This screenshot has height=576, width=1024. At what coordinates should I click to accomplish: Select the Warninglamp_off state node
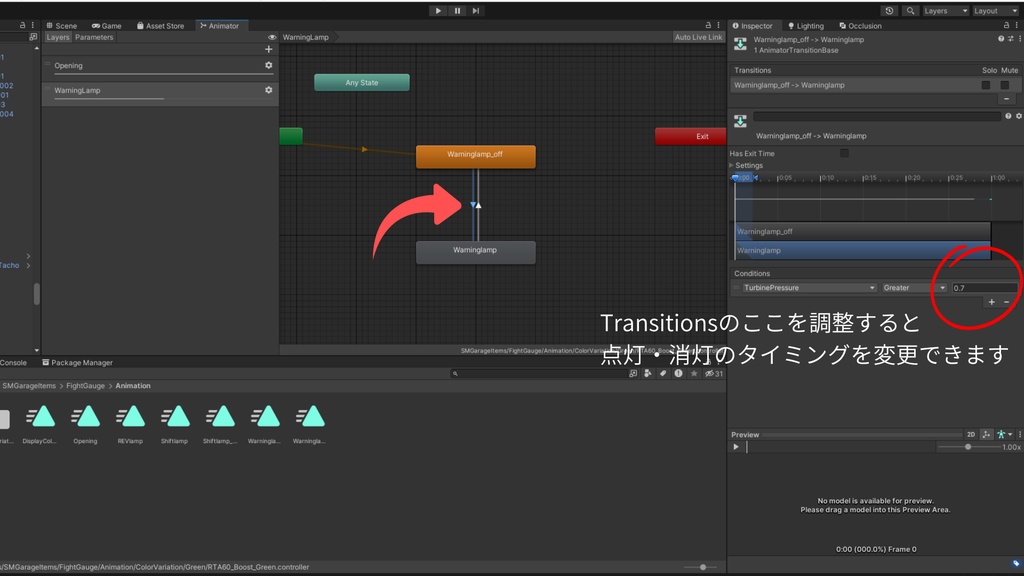point(475,157)
